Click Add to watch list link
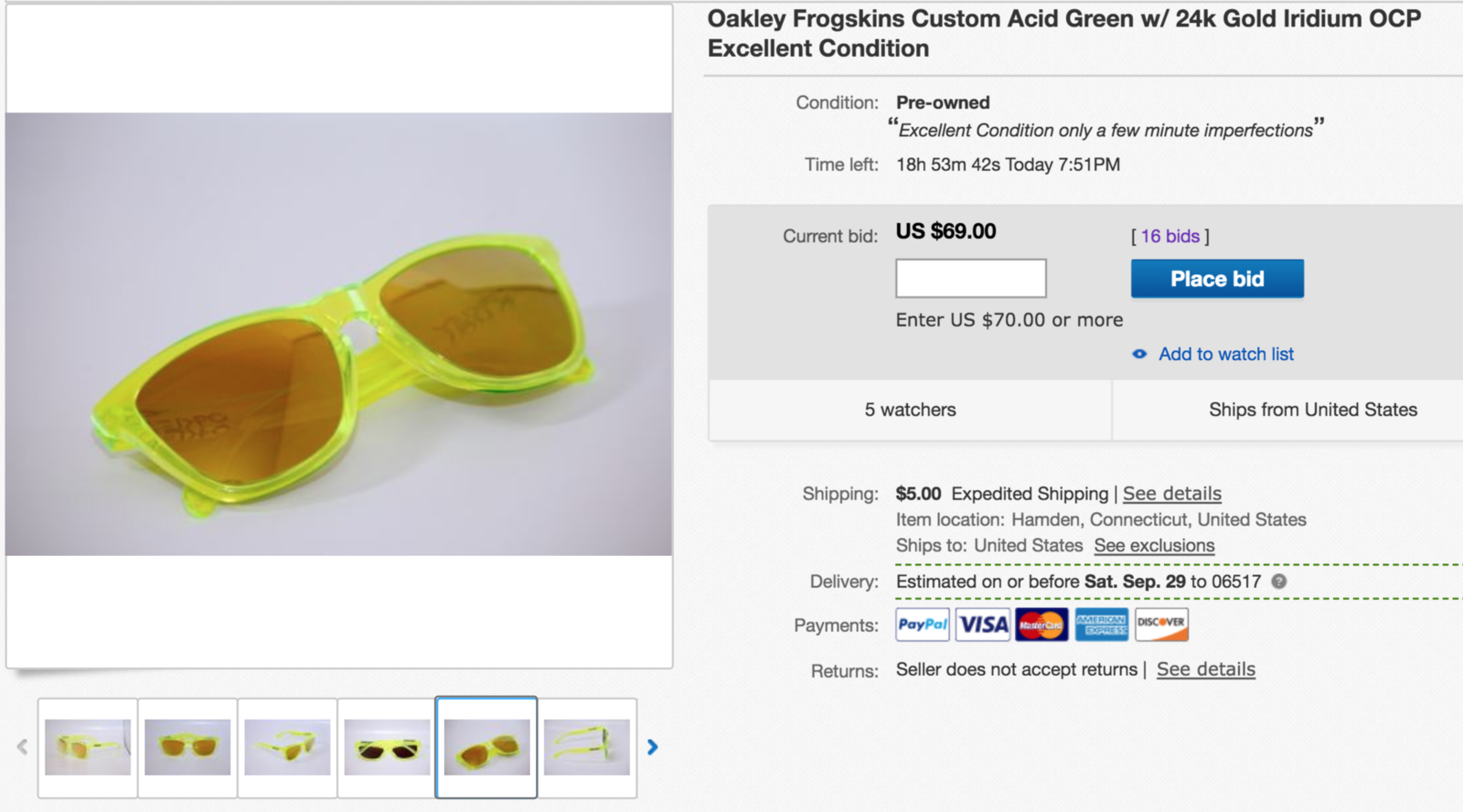The height and width of the screenshot is (812, 1463). point(1226,354)
